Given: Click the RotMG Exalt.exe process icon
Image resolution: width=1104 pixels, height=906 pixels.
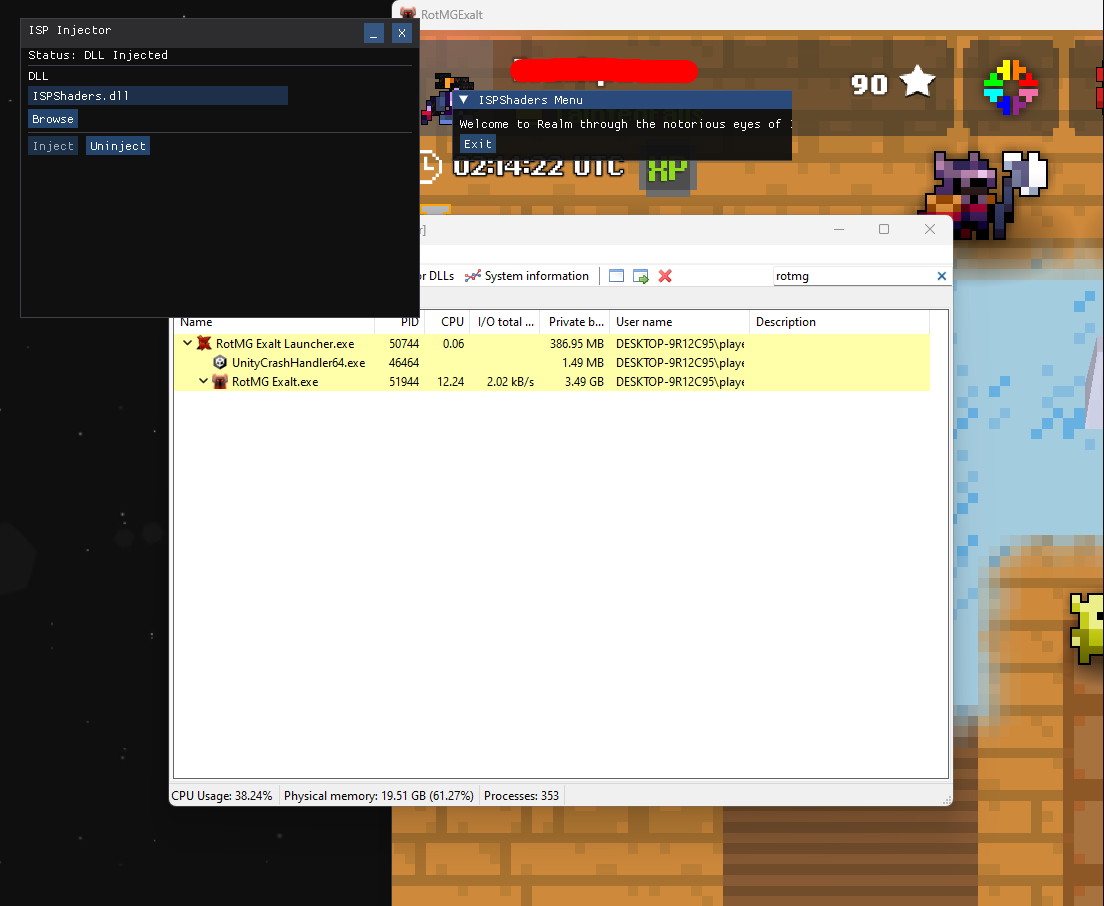Looking at the screenshot, I should pyautogui.click(x=220, y=382).
